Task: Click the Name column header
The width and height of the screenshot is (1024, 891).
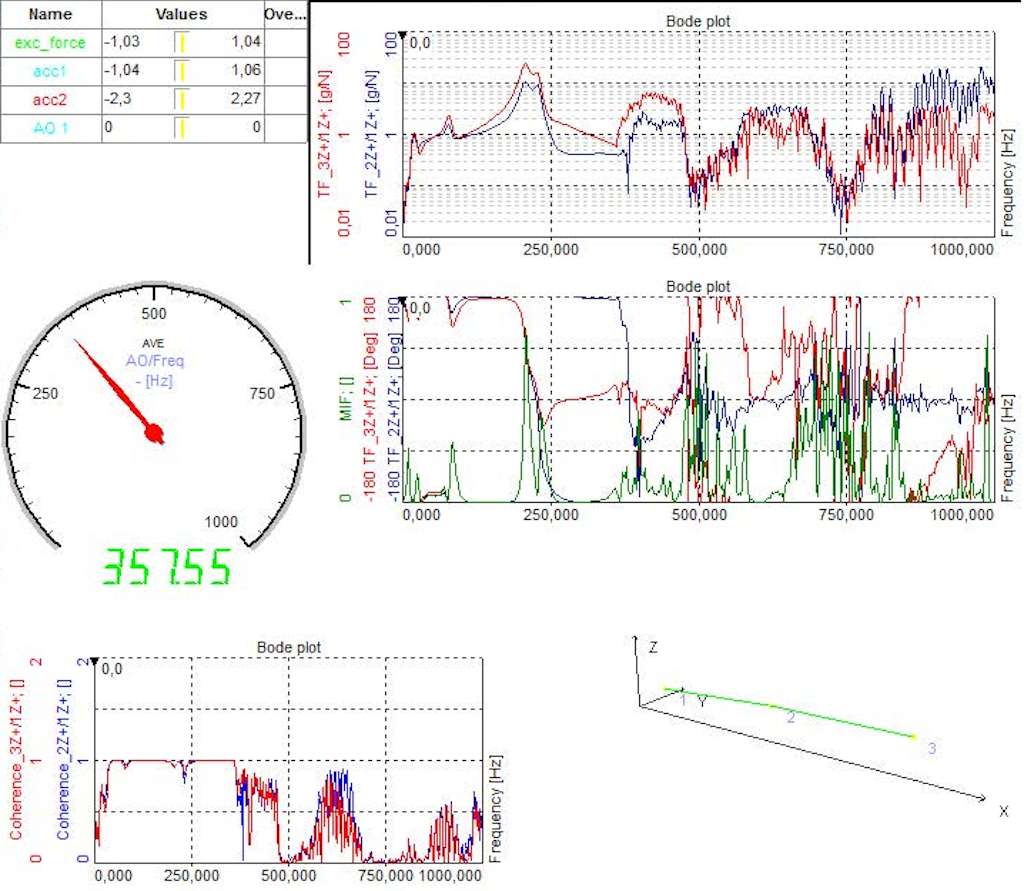Action: pos(50,14)
